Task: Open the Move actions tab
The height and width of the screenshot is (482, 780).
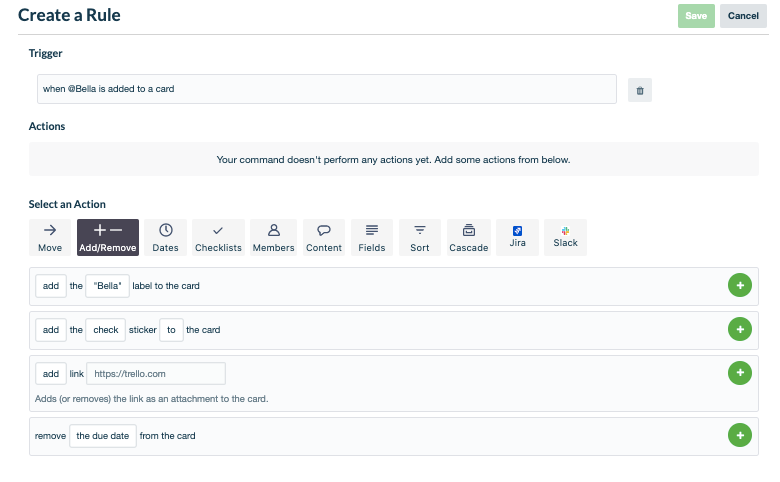Action: coord(50,238)
